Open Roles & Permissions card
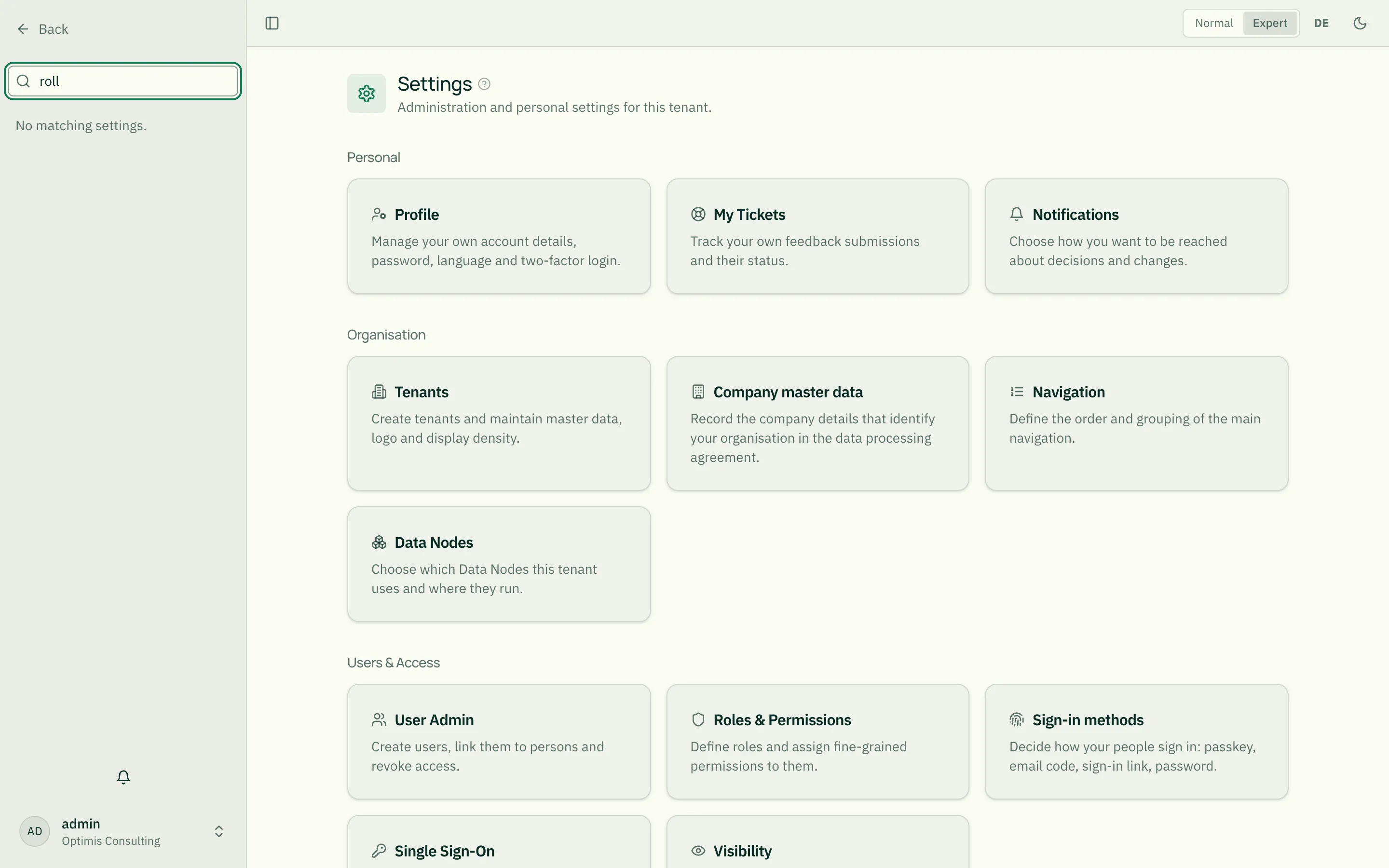The width and height of the screenshot is (1389, 868). point(817,742)
